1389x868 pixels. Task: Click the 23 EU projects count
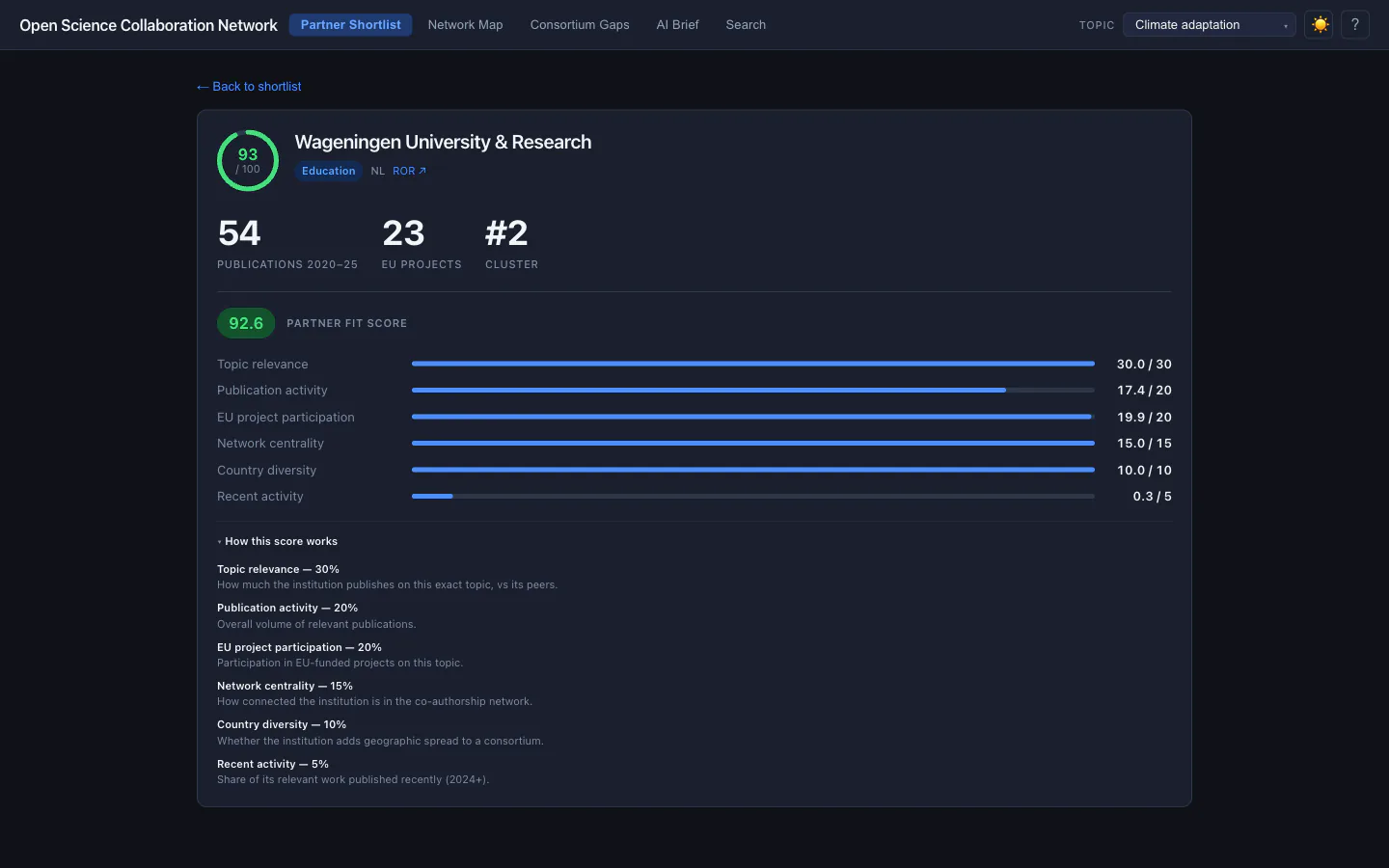click(403, 233)
